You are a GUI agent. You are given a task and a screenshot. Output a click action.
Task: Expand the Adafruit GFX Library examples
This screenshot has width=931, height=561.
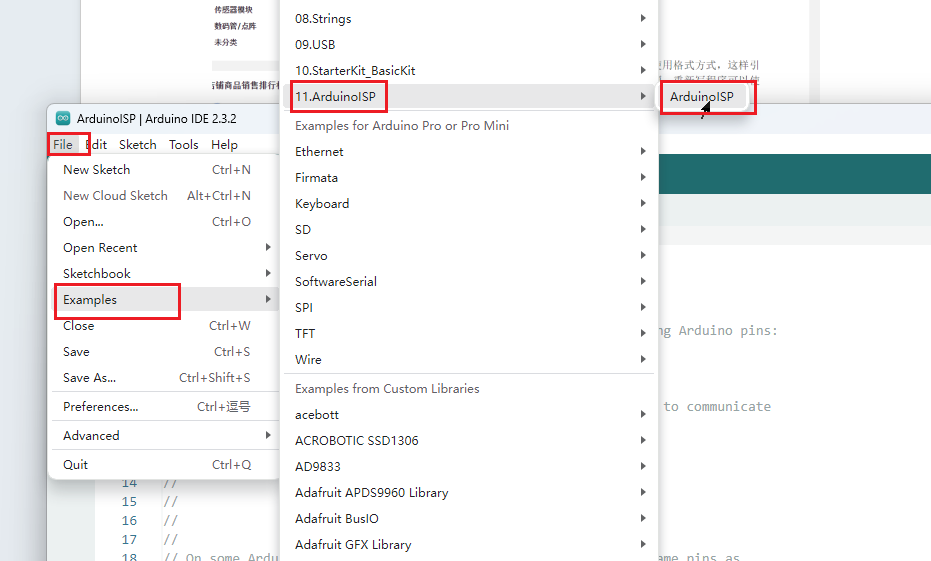(x=353, y=545)
